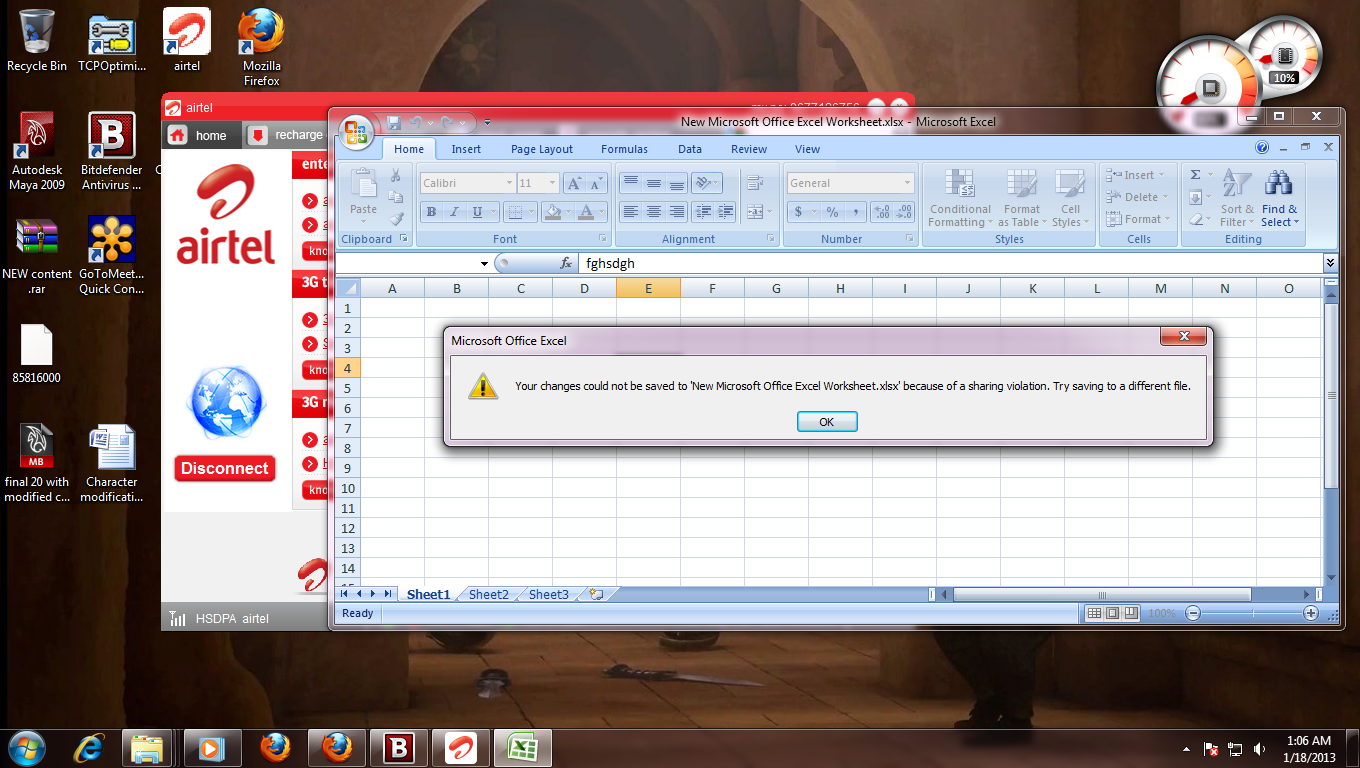
Task: Click the Insert Worksheet tab icon
Action: (597, 594)
